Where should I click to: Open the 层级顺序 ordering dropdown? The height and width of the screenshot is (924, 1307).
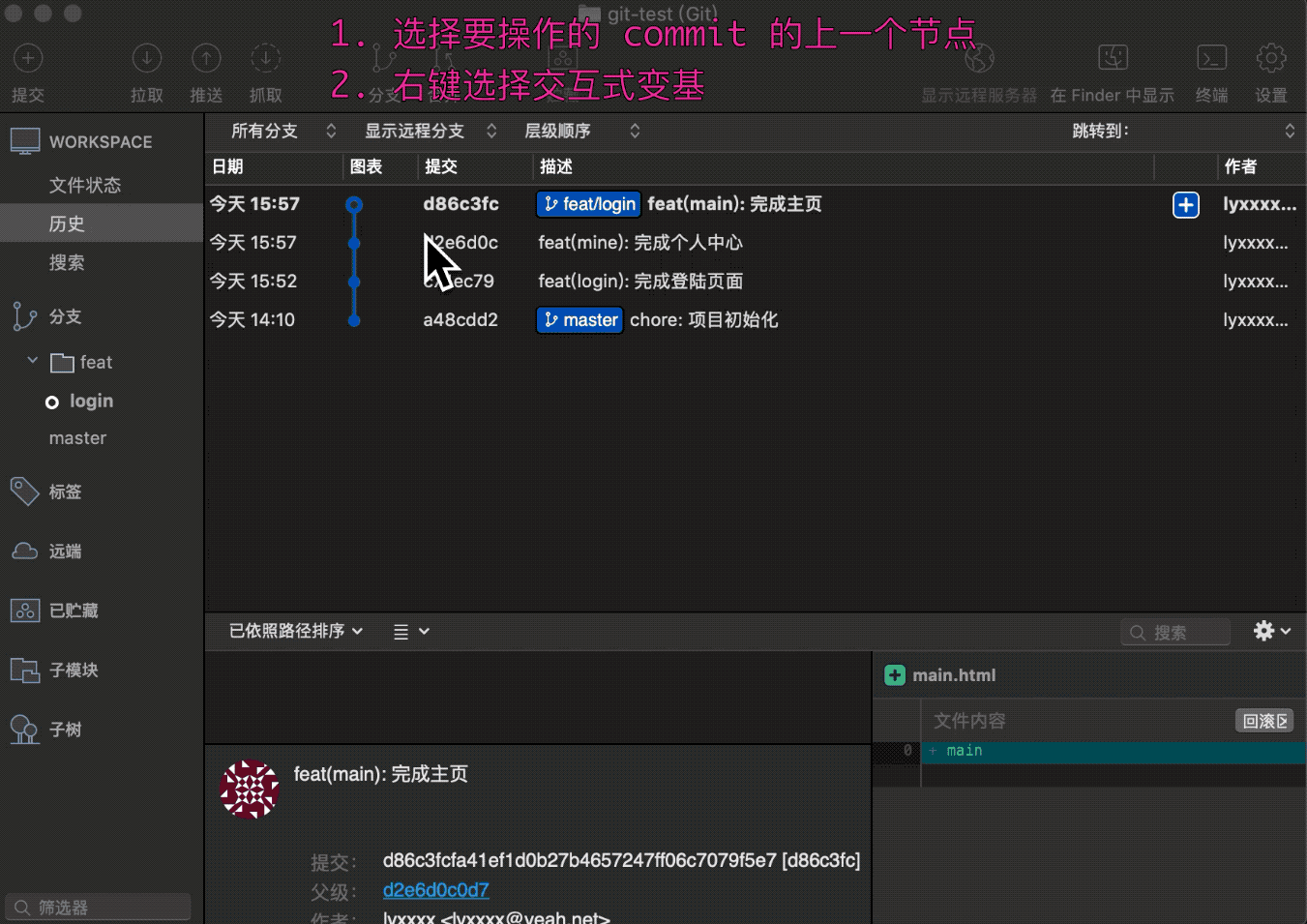(x=582, y=132)
